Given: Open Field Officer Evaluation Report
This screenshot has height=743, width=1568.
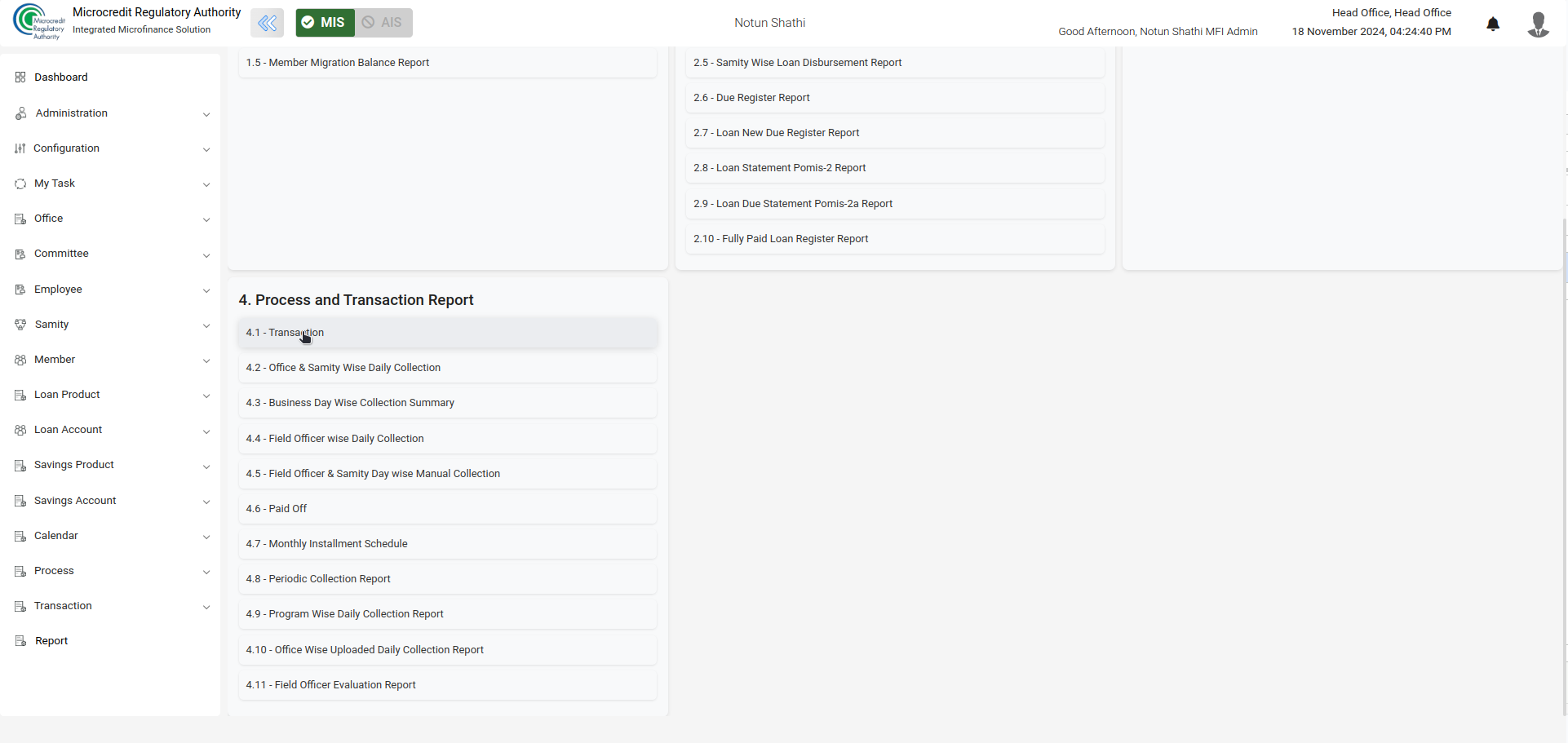Looking at the screenshot, I should tap(447, 685).
